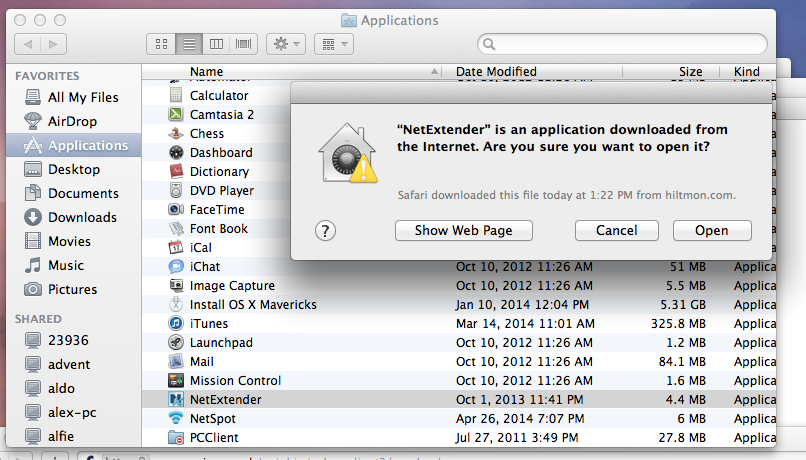Screen dimensions: 806x460
Task: Cancel opening NetExtender
Action: tap(616, 230)
